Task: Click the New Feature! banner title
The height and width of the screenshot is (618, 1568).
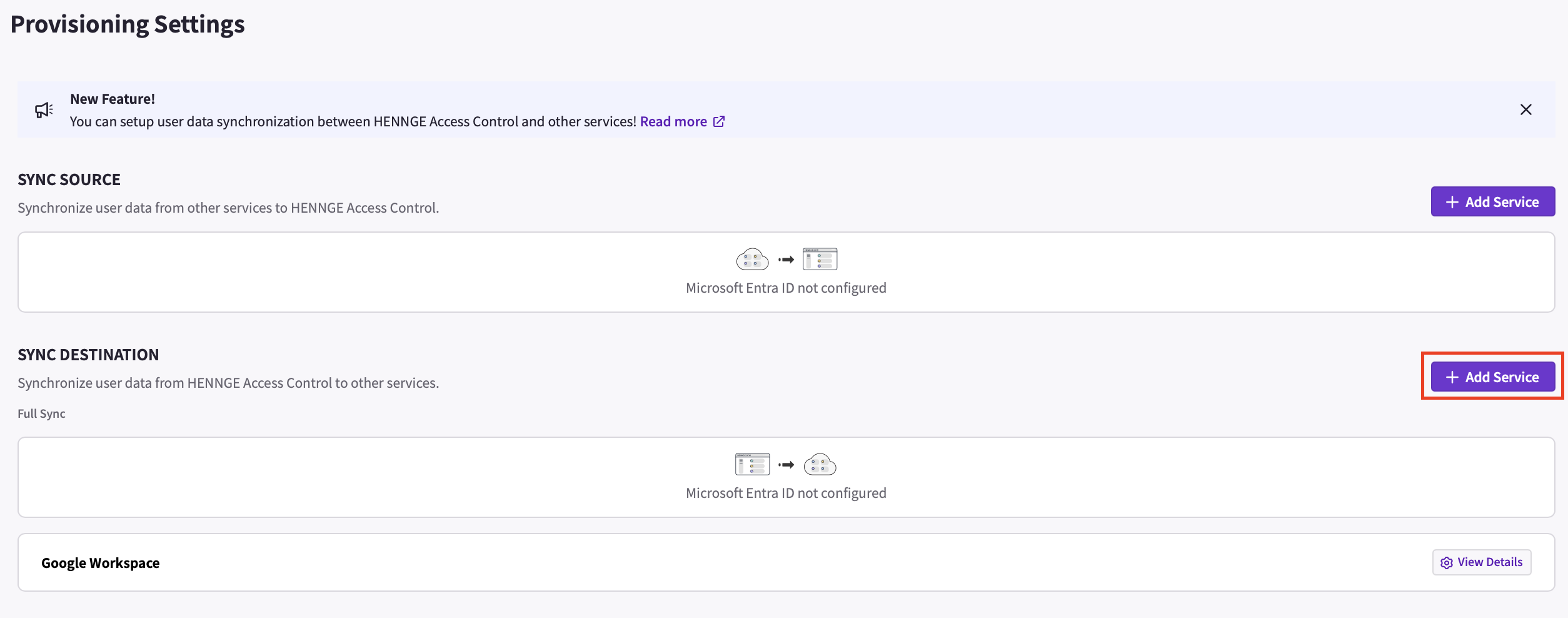Action: (x=113, y=99)
